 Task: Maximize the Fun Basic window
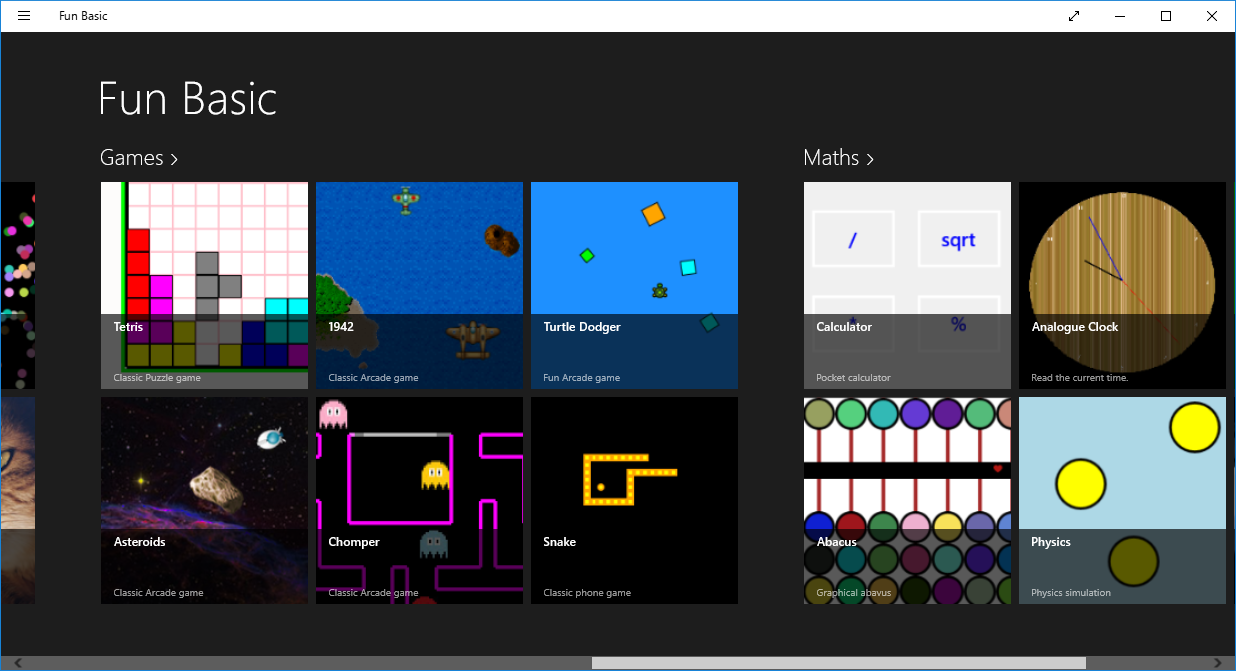coord(1166,16)
